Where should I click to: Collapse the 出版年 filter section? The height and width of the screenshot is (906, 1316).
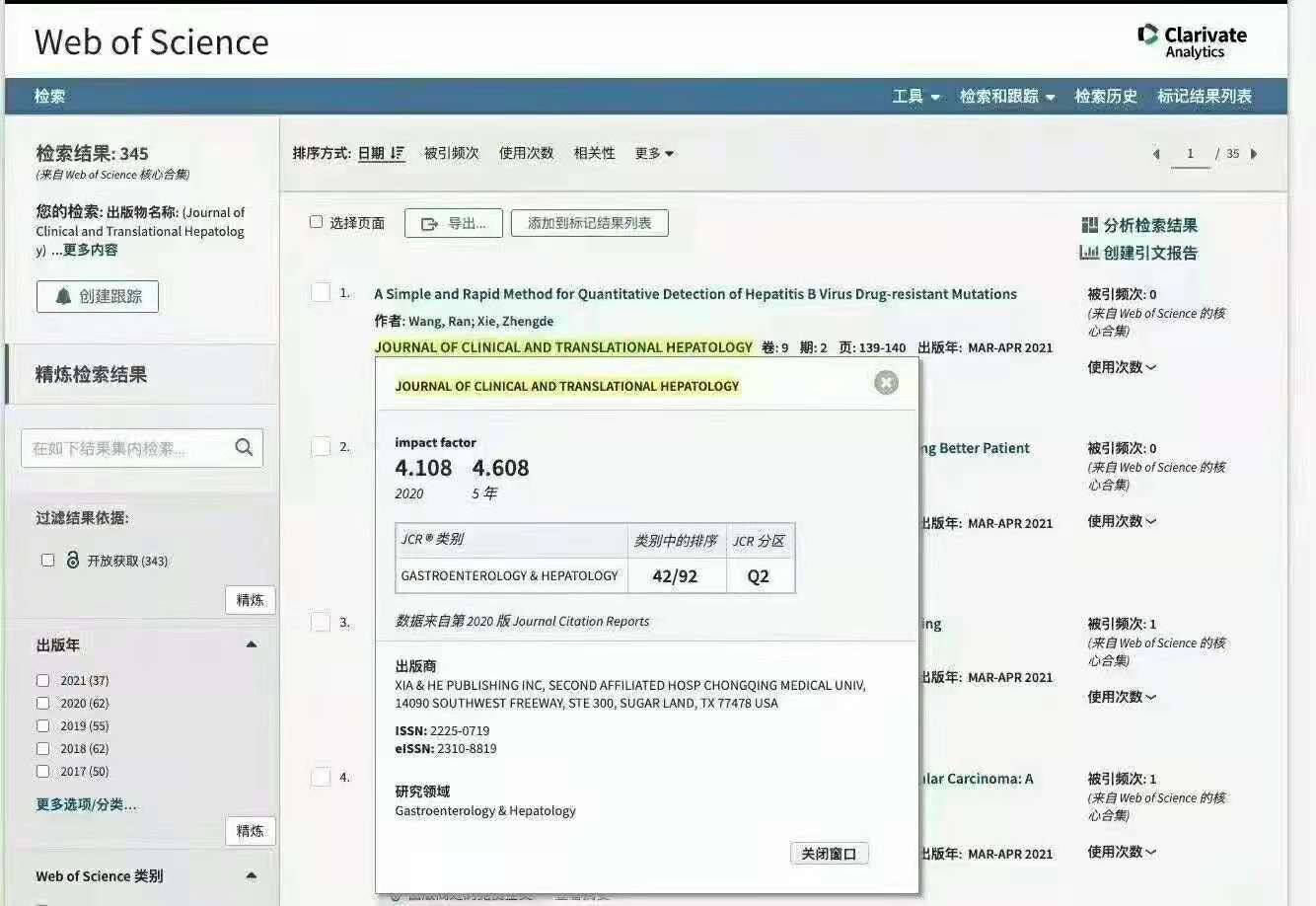[252, 644]
